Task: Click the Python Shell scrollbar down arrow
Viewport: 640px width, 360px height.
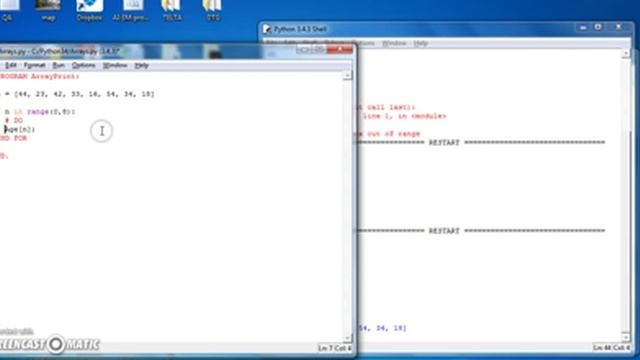Action: [626, 337]
